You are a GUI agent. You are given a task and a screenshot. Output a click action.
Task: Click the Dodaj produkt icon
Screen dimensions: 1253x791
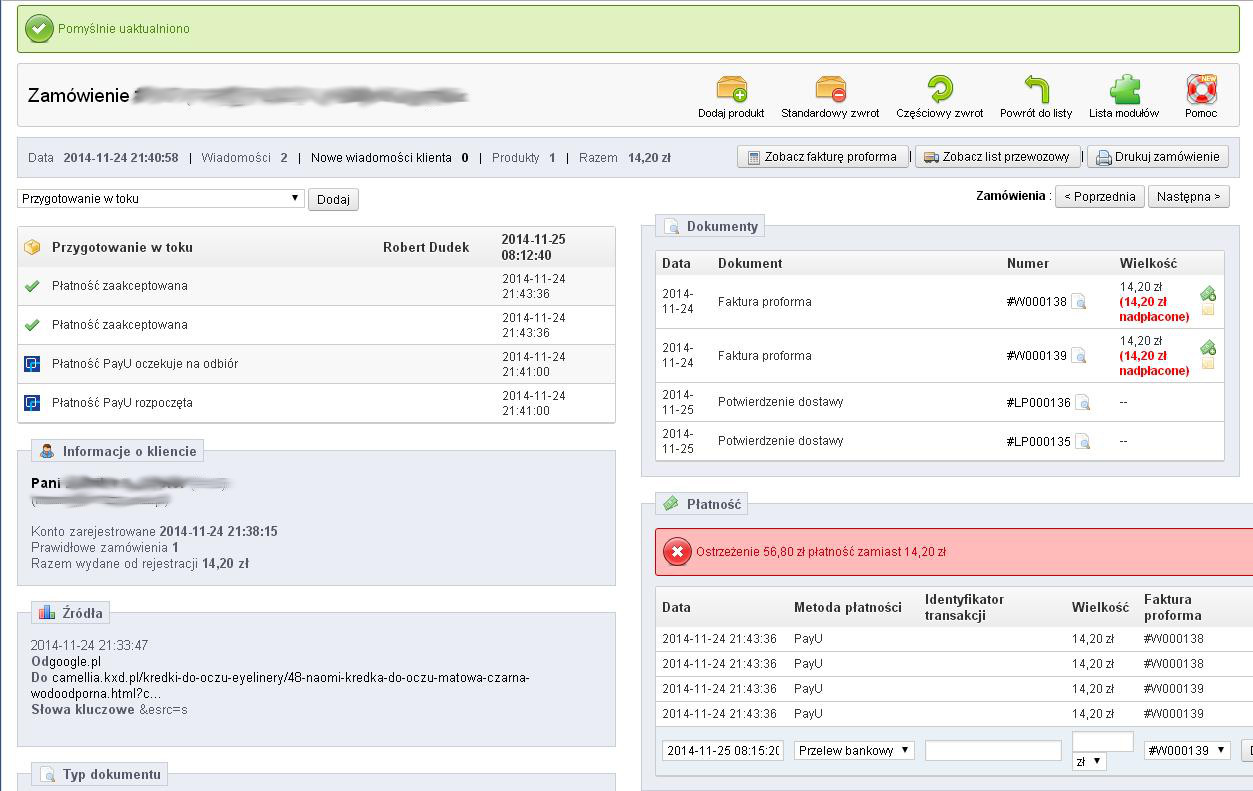click(x=732, y=89)
